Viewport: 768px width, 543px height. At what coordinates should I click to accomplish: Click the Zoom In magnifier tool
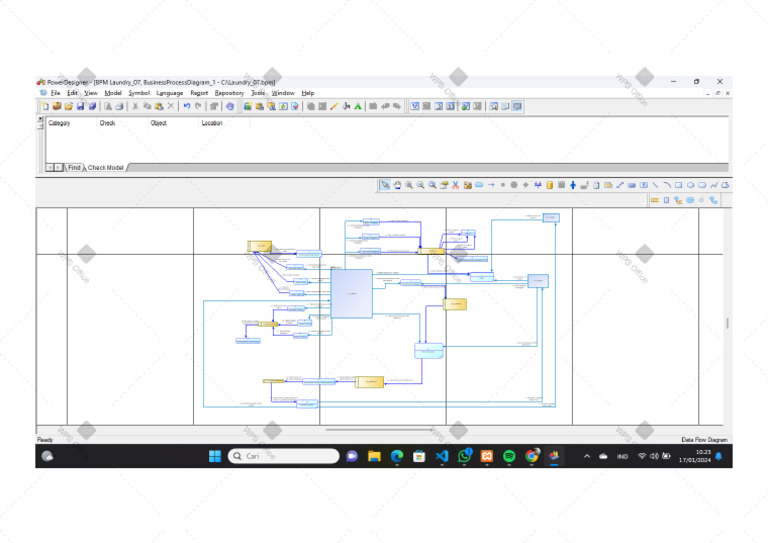coord(409,185)
